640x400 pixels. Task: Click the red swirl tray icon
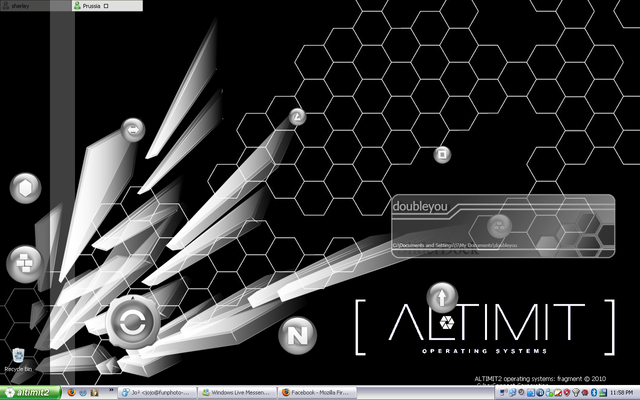(584, 393)
